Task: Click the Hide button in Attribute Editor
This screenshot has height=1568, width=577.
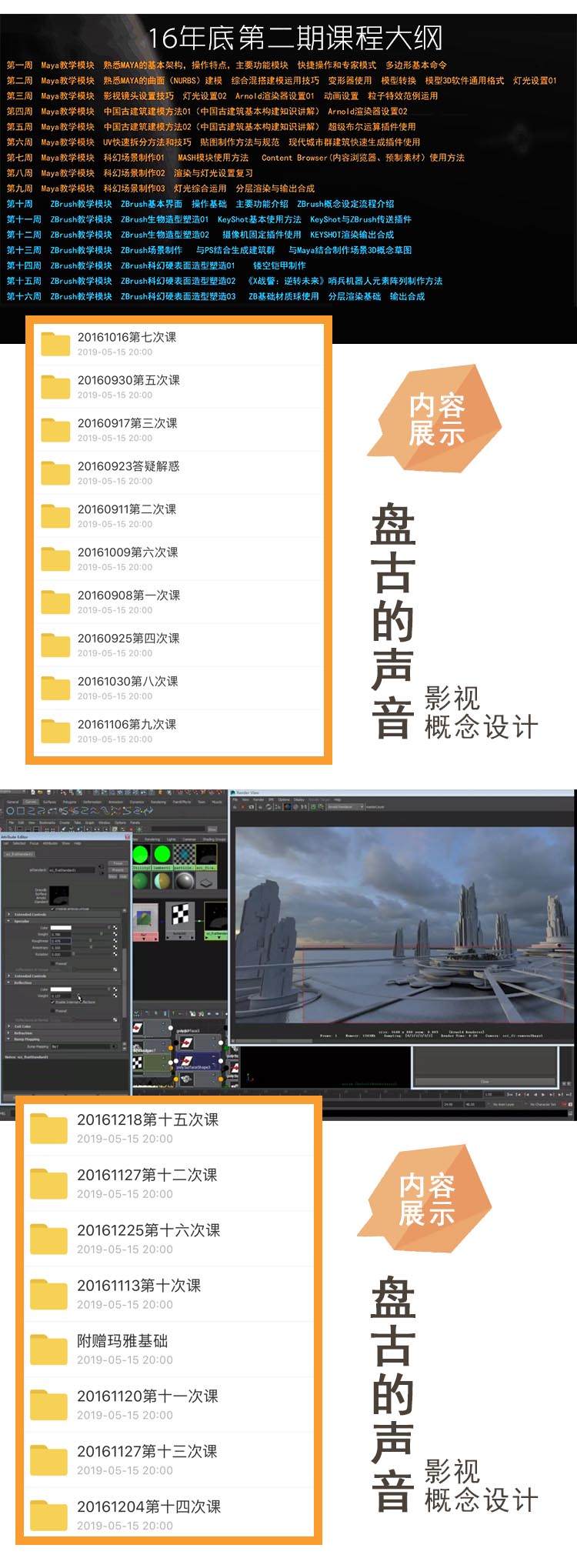Action: (123, 876)
